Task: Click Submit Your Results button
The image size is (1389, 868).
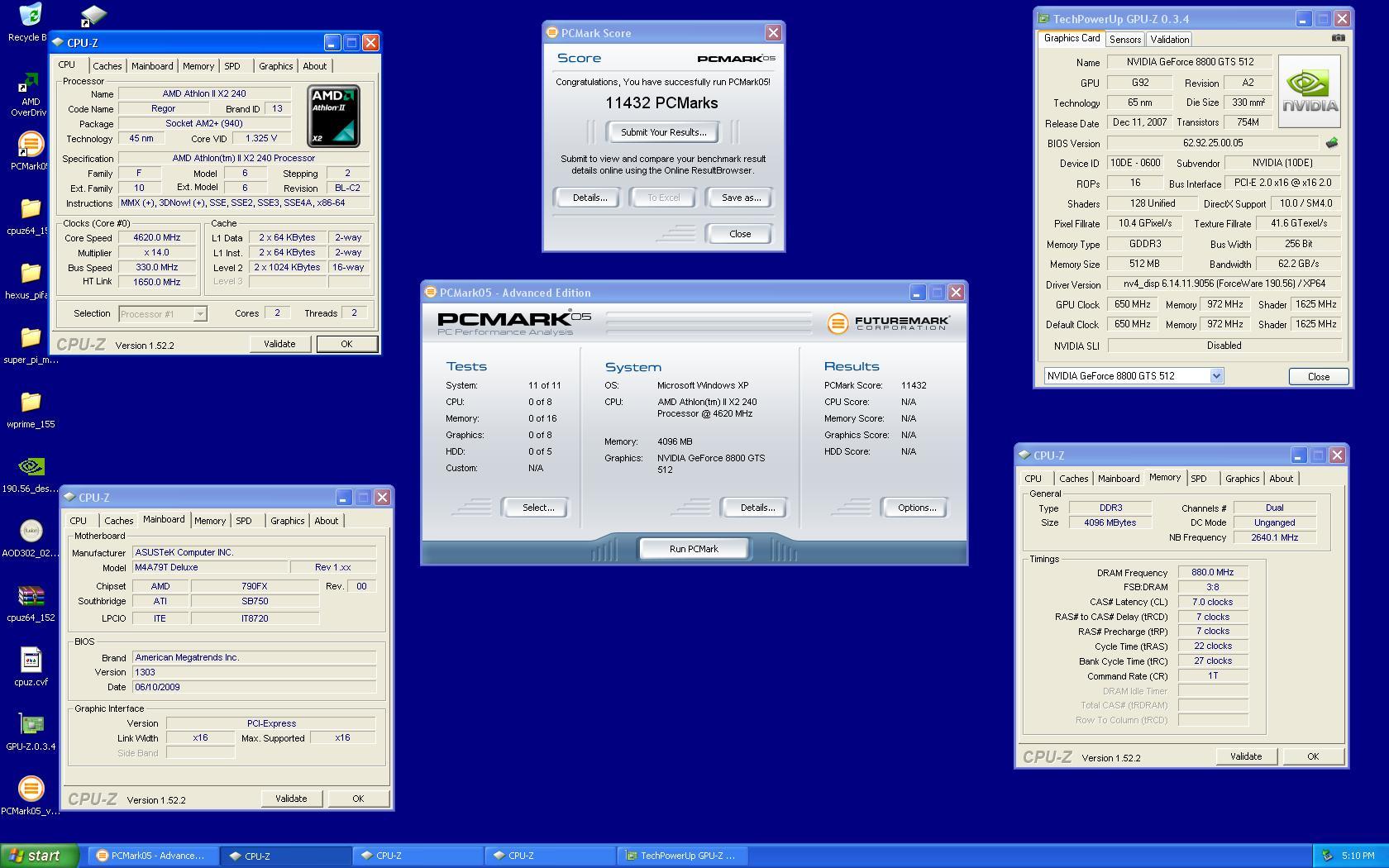Action: tap(663, 132)
